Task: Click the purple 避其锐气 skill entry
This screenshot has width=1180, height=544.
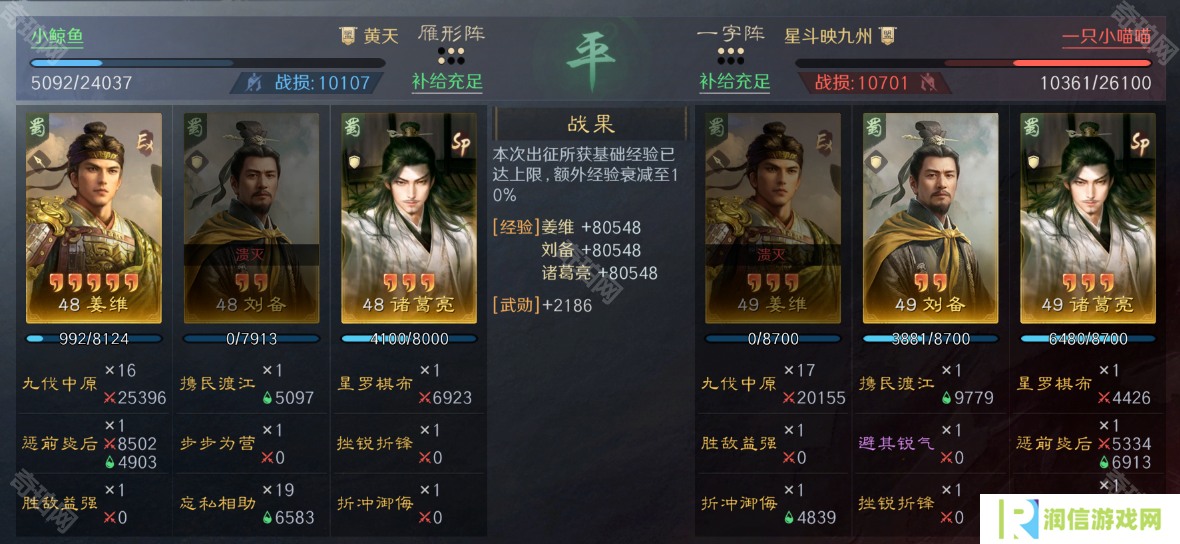Action: [x=896, y=444]
